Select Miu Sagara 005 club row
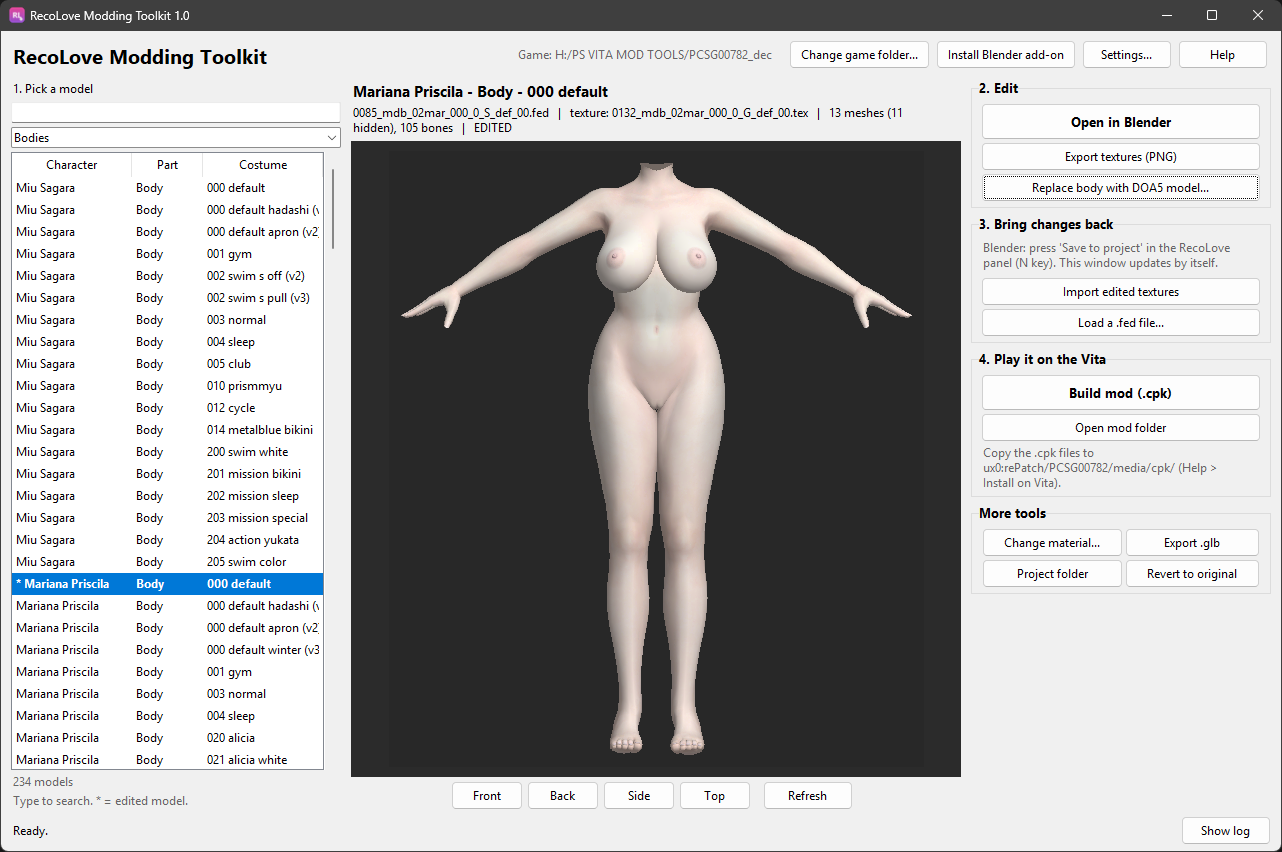Image resolution: width=1282 pixels, height=852 pixels. pyautogui.click(x=168, y=364)
